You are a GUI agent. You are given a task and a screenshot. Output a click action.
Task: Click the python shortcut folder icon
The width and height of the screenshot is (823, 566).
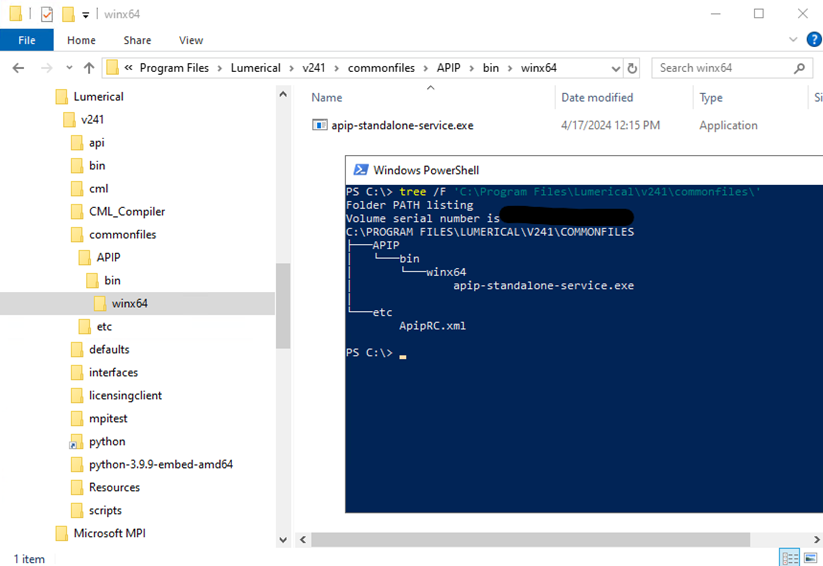click(x=76, y=442)
